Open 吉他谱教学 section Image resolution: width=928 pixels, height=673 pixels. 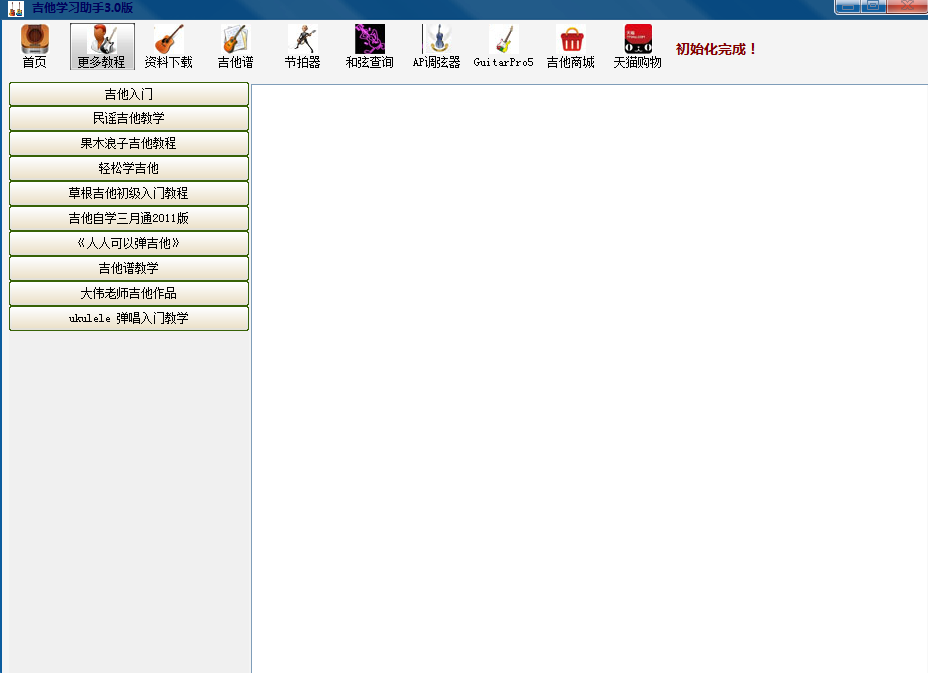click(129, 268)
